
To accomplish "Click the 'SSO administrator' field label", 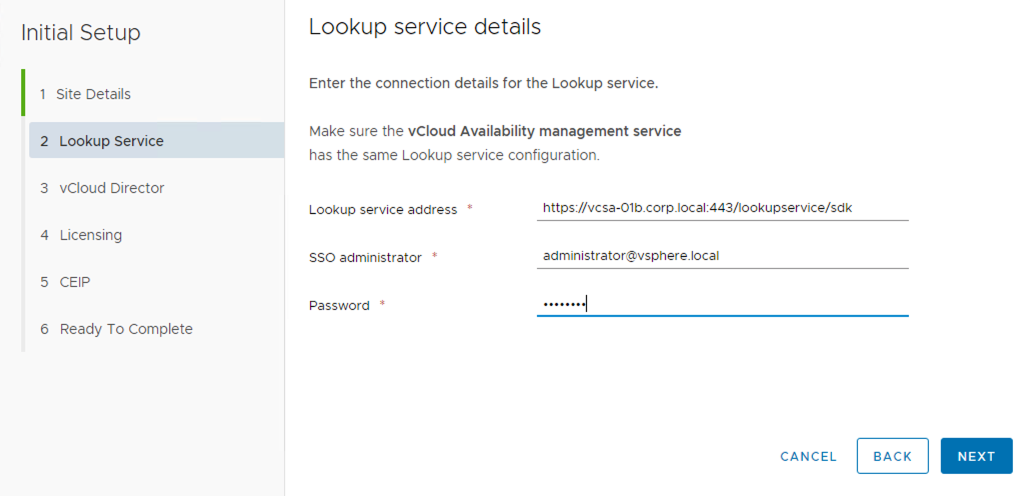I will click(365, 258).
